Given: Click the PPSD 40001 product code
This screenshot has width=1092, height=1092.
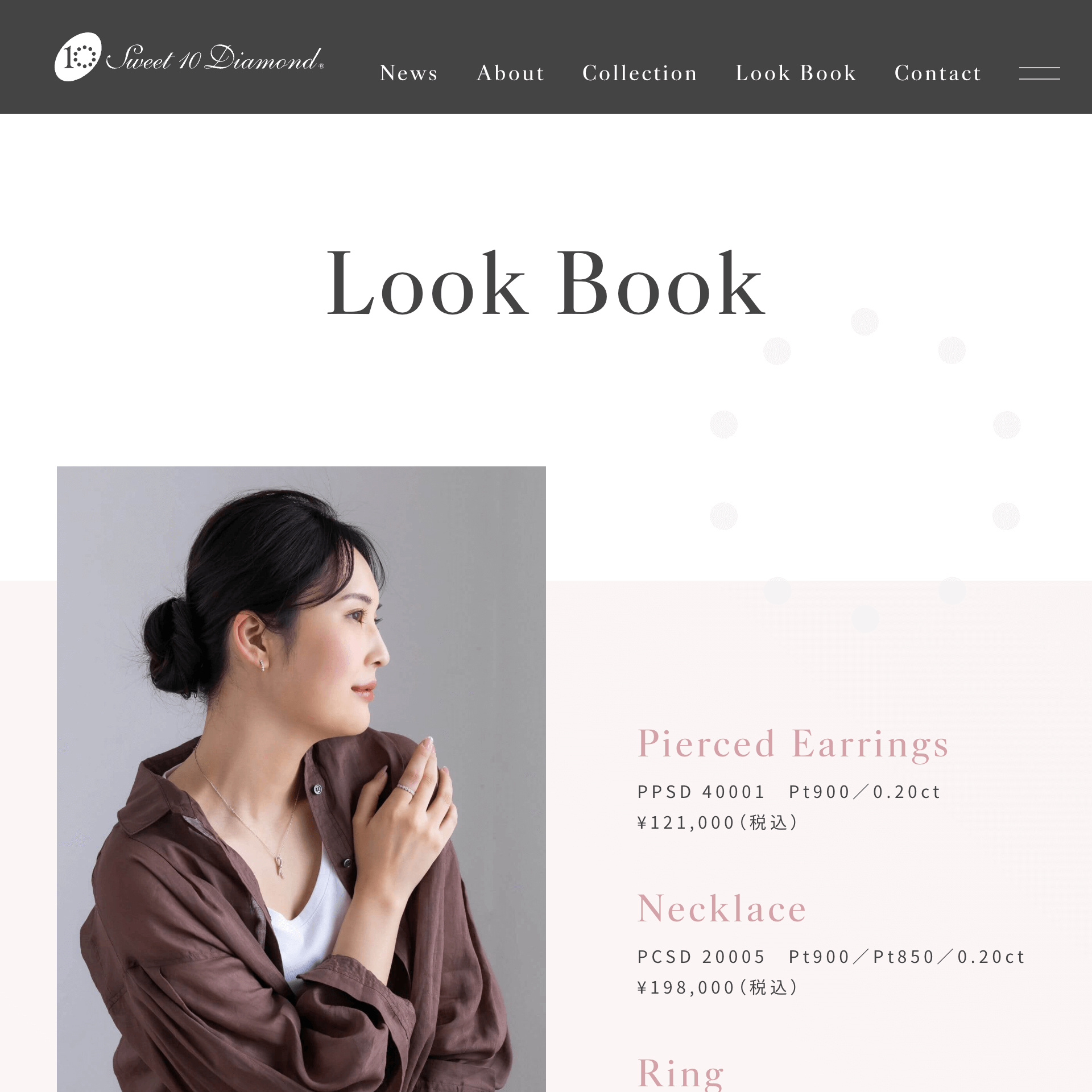Looking at the screenshot, I should pyautogui.click(x=701, y=792).
